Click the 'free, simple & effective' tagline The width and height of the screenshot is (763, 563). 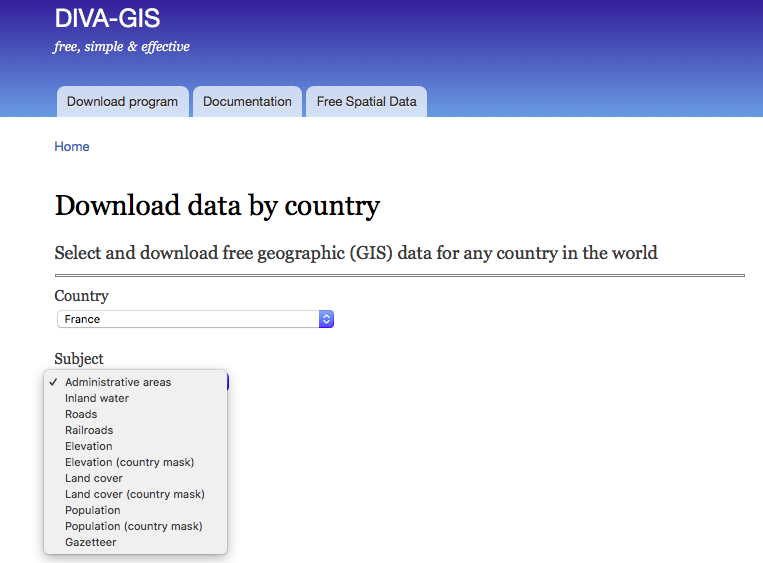122,47
